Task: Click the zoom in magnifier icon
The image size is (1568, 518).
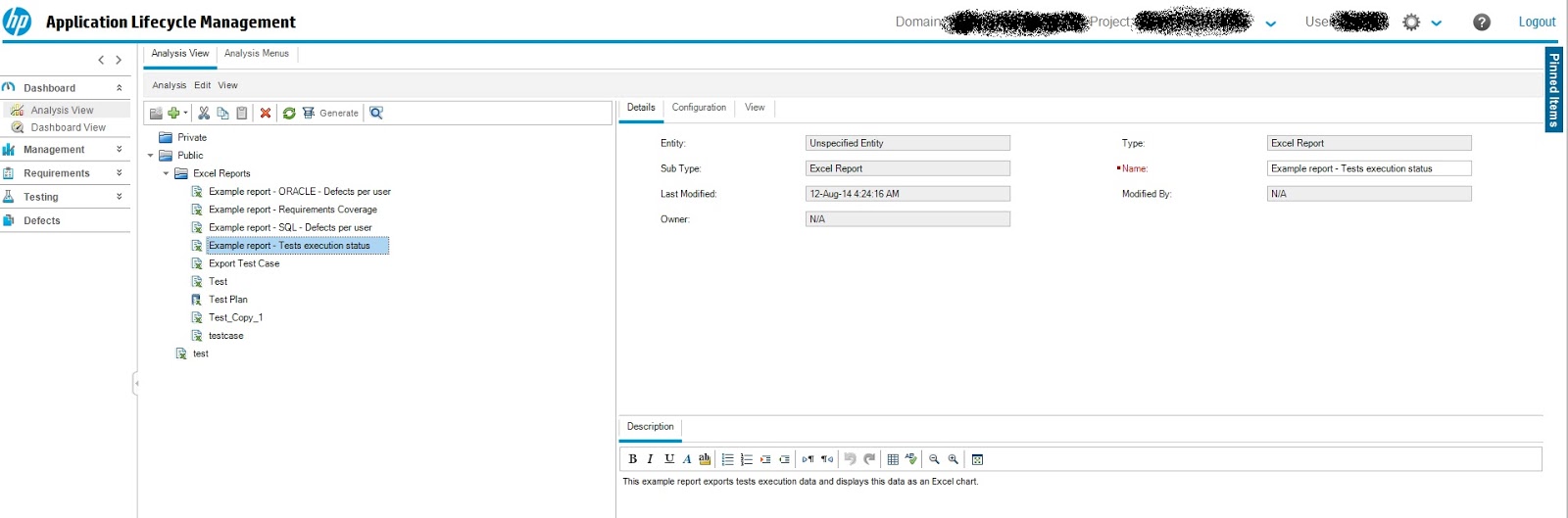Action: click(x=954, y=459)
